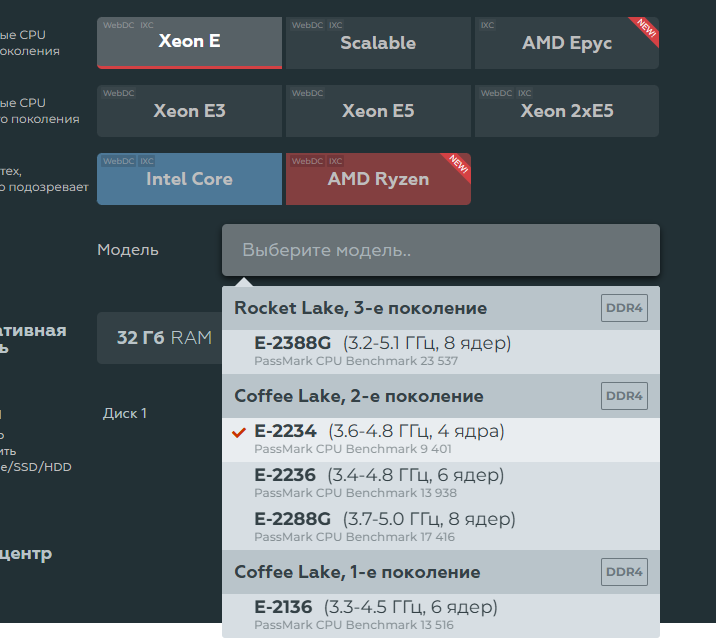Screen dimensions: 716x640
Task: Click the 'Модель' field label
Action: coord(127,250)
